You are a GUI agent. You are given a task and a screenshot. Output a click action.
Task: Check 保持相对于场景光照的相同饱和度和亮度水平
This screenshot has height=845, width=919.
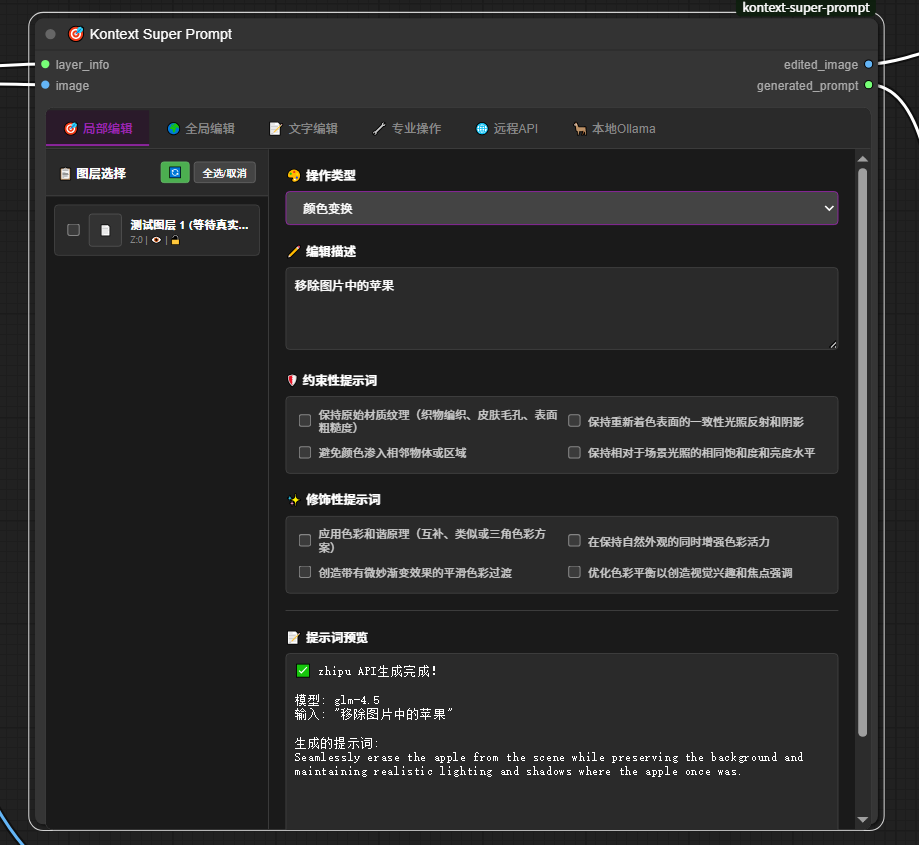[x=574, y=452]
